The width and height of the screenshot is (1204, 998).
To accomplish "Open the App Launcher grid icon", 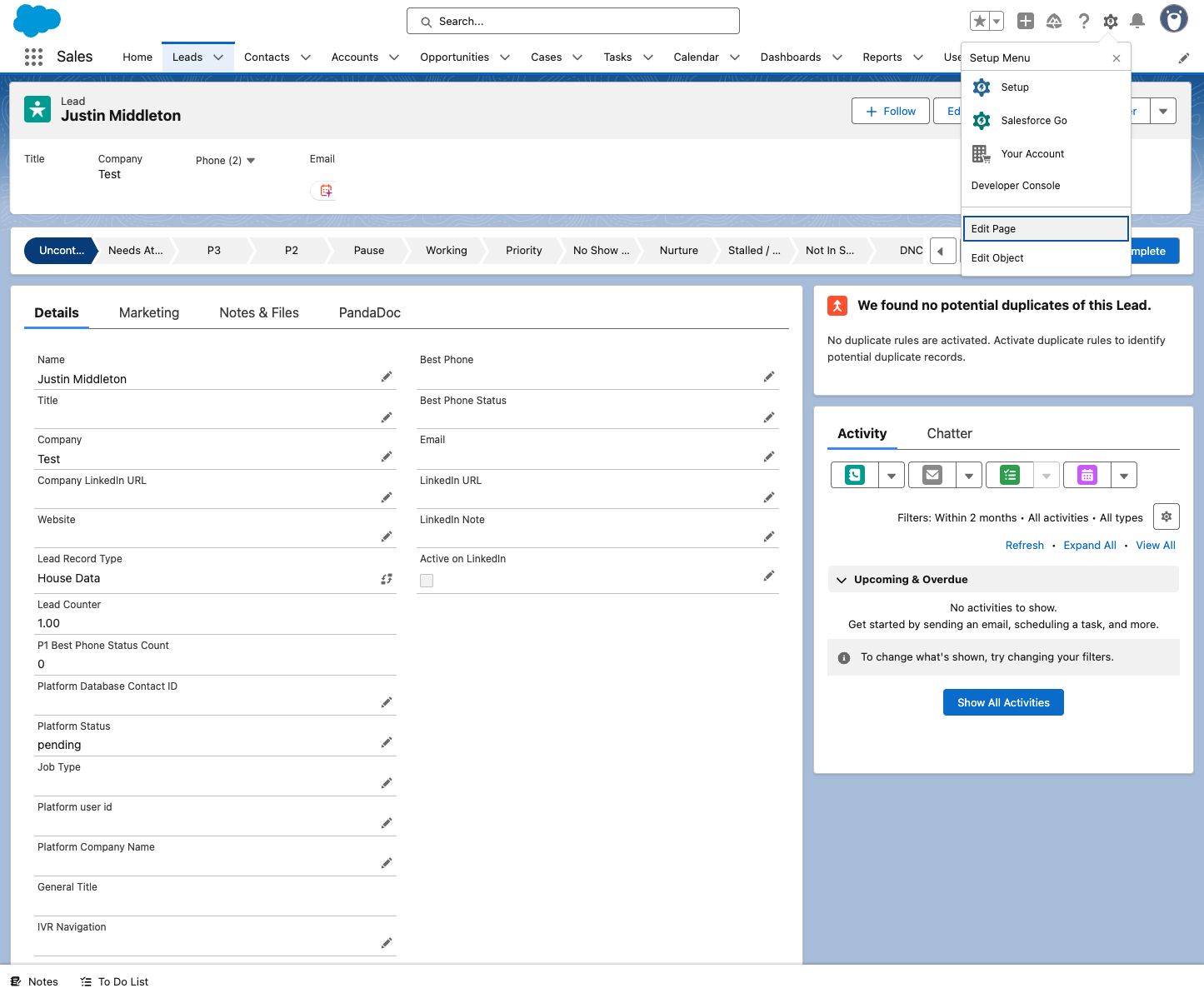I will tap(33, 57).
